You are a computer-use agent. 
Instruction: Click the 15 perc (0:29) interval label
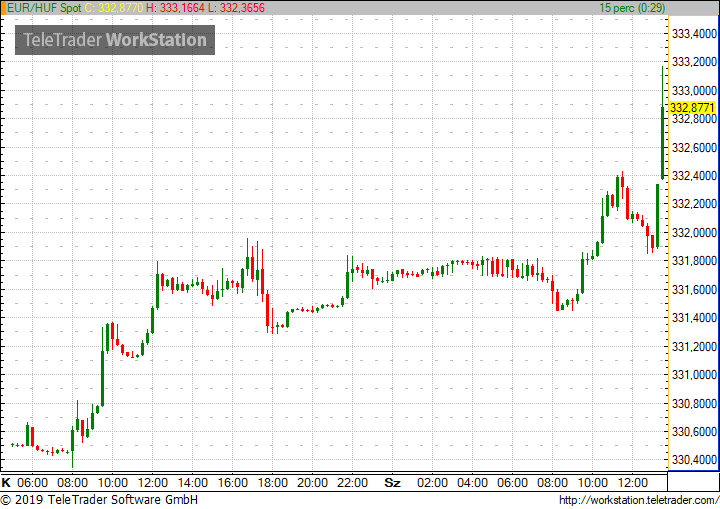(632, 8)
